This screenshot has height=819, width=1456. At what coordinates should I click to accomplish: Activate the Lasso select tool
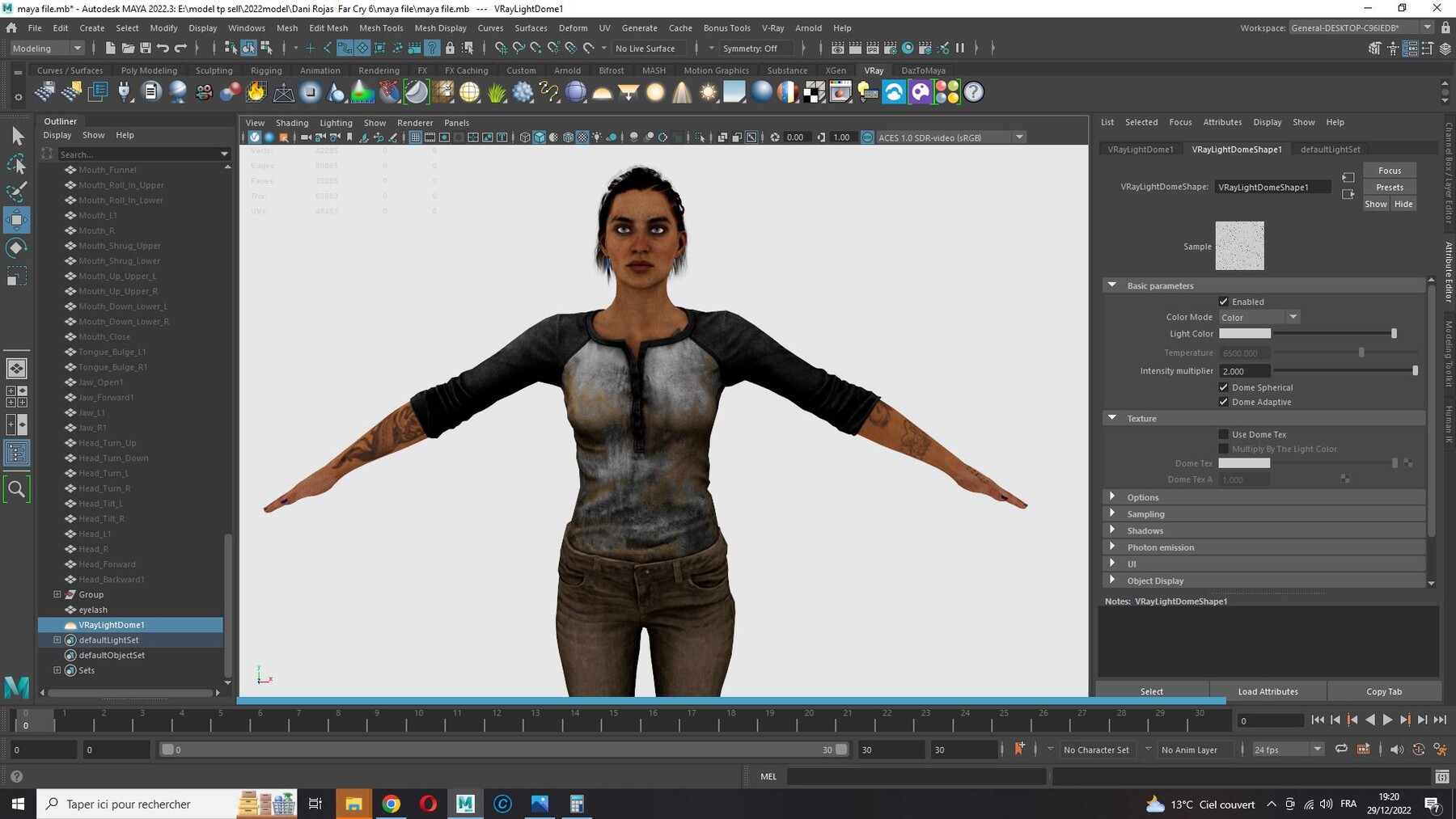pyautogui.click(x=17, y=164)
